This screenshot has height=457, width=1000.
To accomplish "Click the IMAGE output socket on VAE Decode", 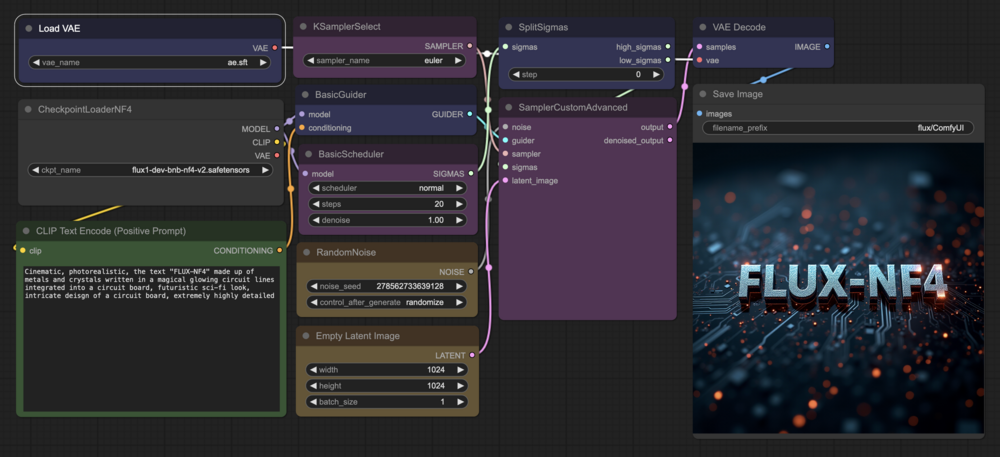I will (827, 47).
